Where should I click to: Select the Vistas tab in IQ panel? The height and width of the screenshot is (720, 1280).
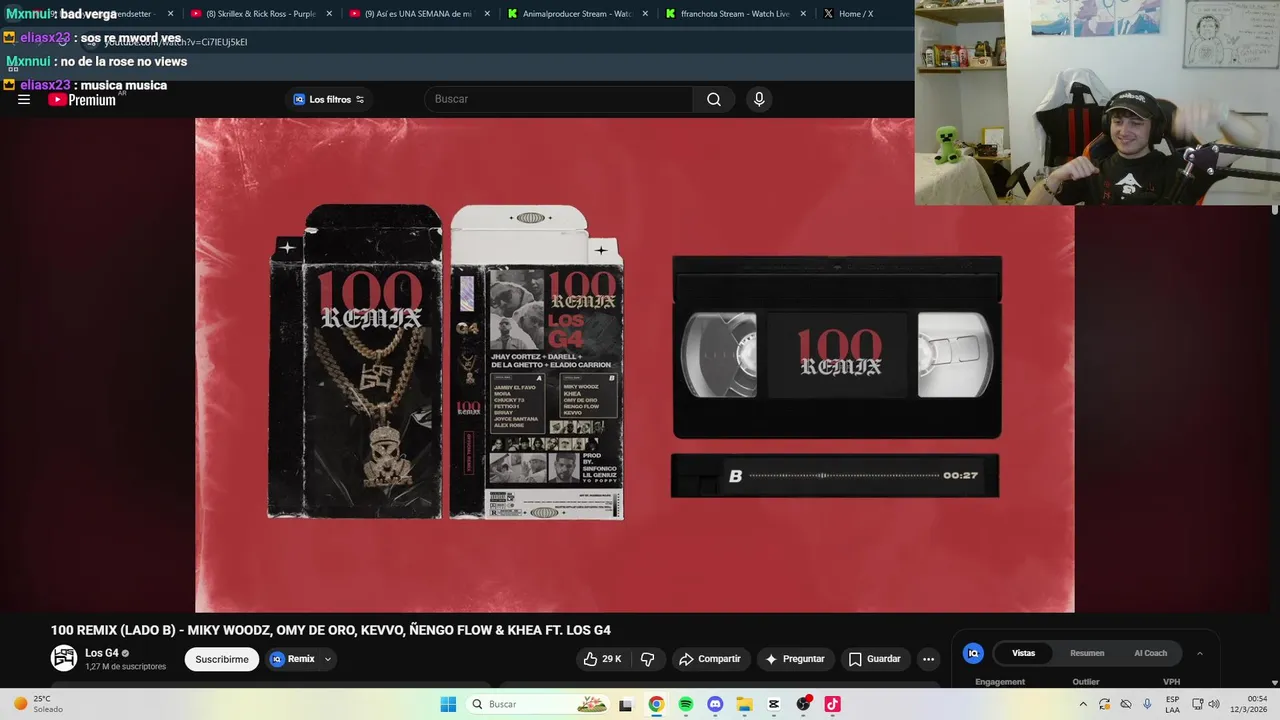click(1023, 653)
